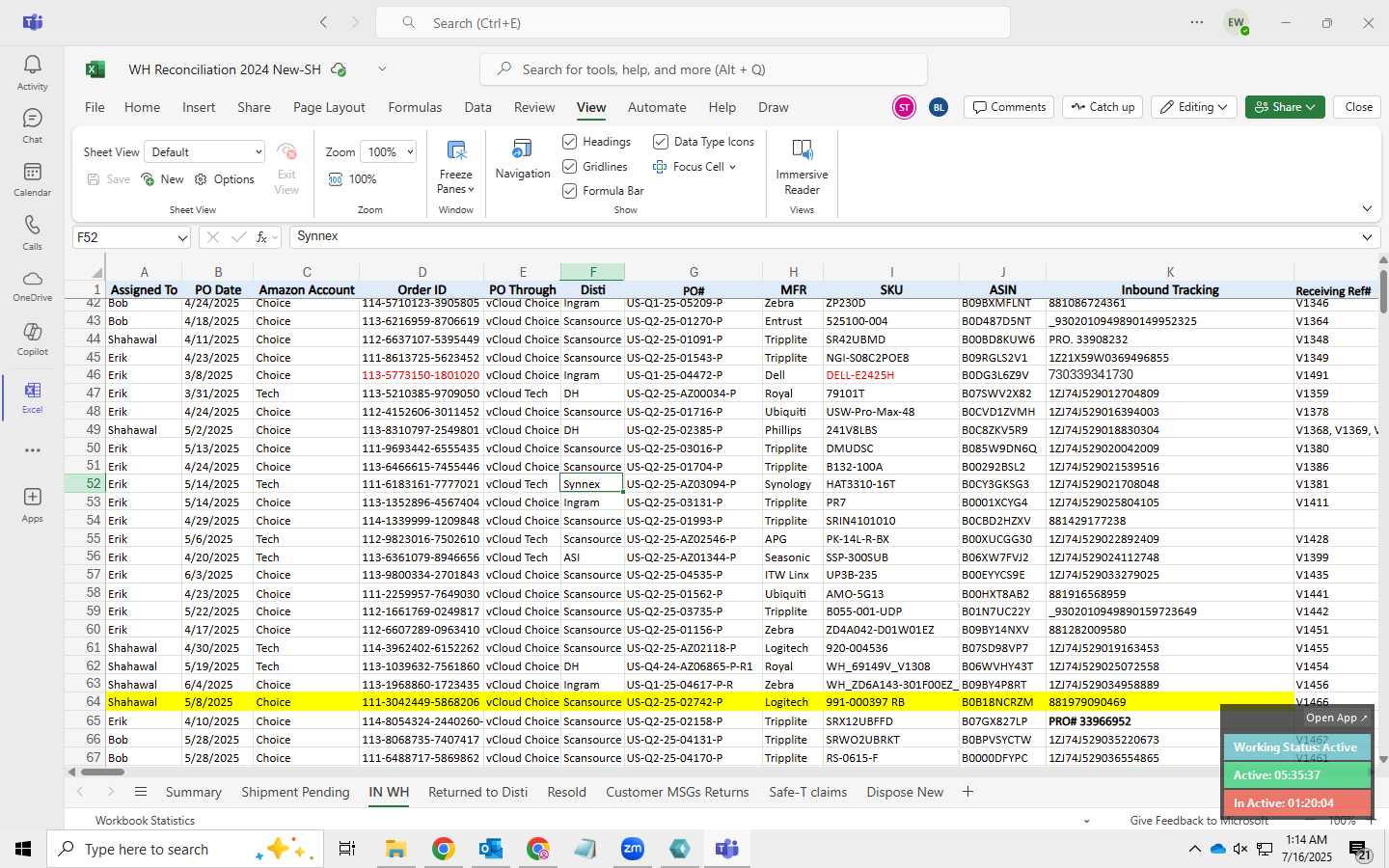Open the Sheet View Default dropdown
The height and width of the screenshot is (868, 1389).
pyautogui.click(x=204, y=152)
